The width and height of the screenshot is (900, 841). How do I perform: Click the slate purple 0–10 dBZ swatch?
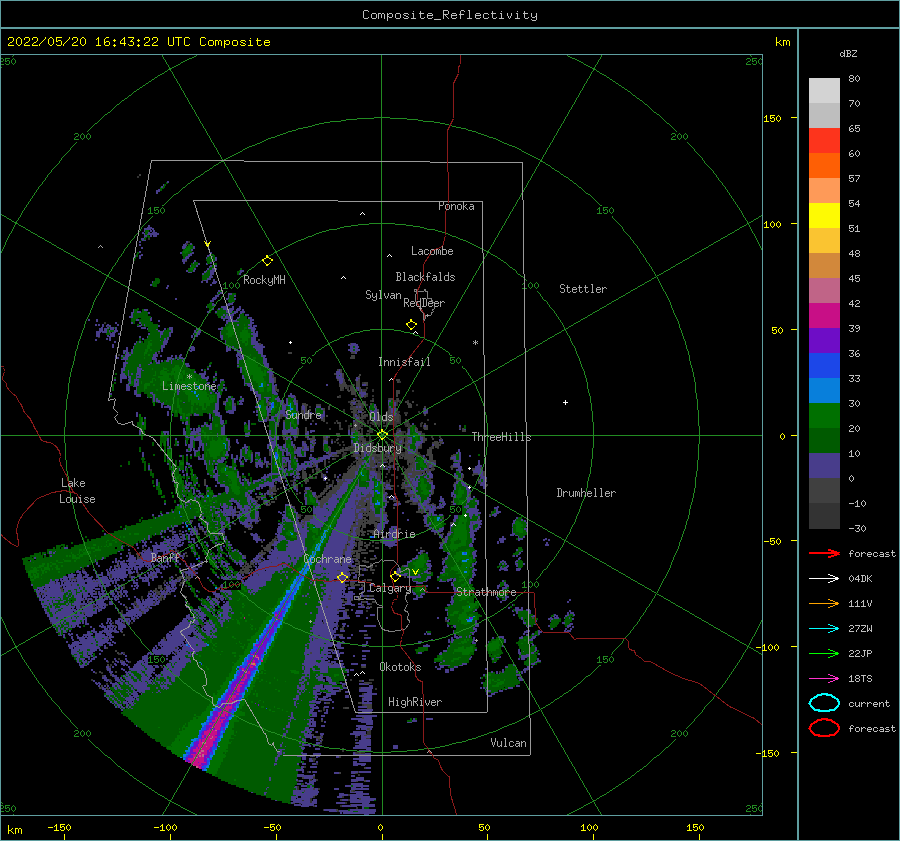click(824, 466)
